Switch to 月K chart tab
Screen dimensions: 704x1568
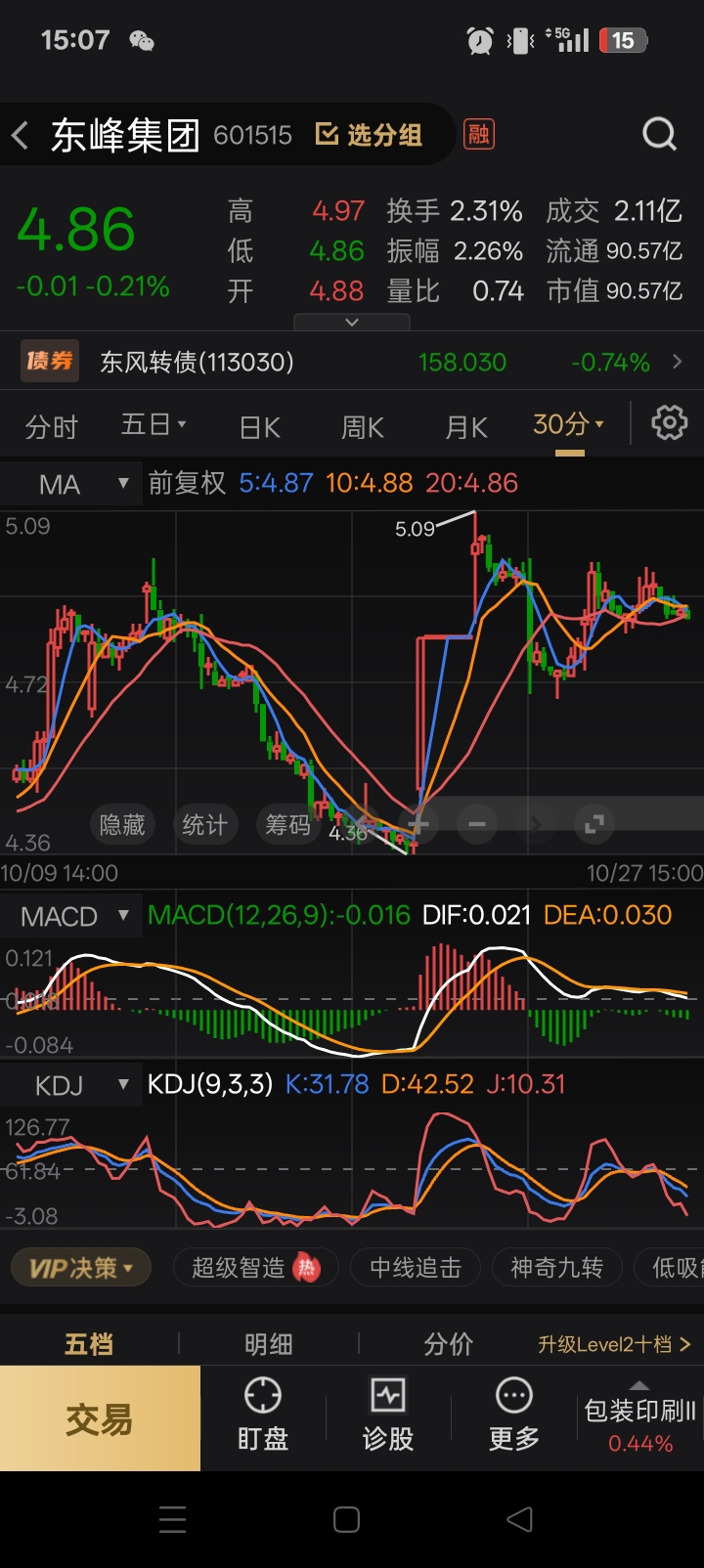(466, 427)
